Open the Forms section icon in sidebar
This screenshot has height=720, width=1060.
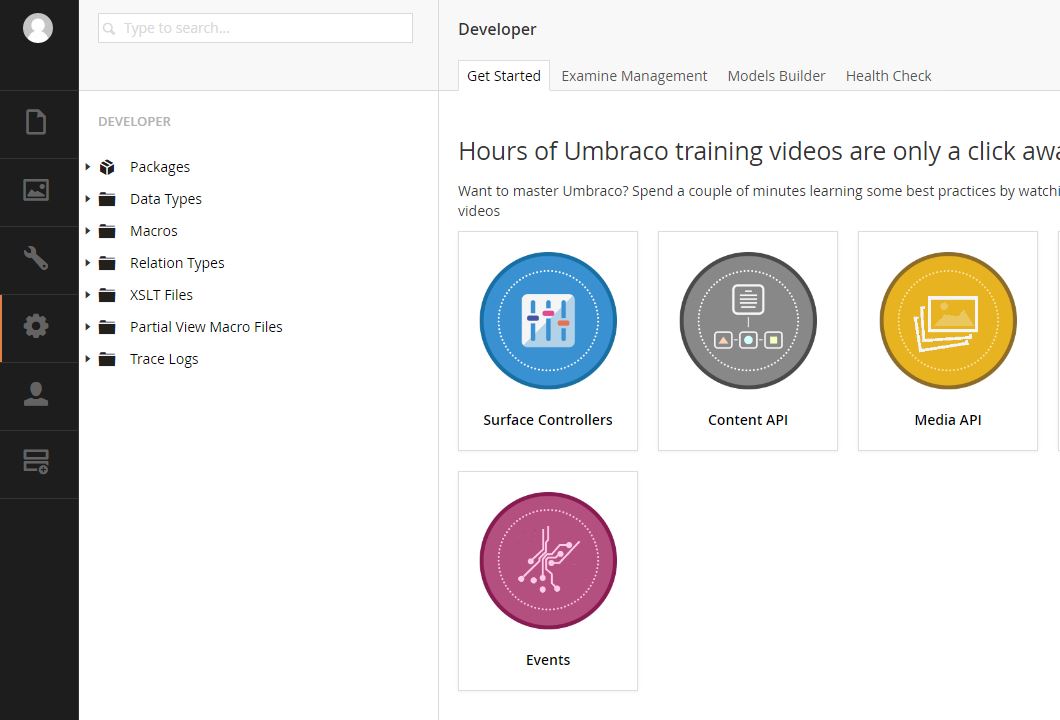click(36, 462)
